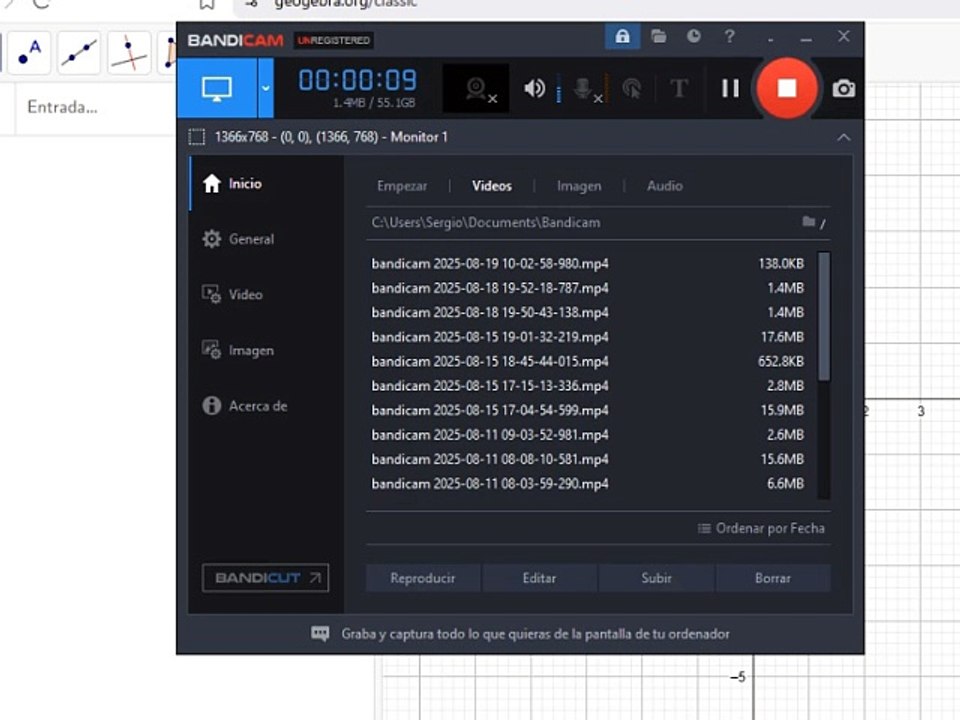This screenshot has width=960, height=720.
Task: Switch to the Empezar tab
Action: (x=402, y=186)
